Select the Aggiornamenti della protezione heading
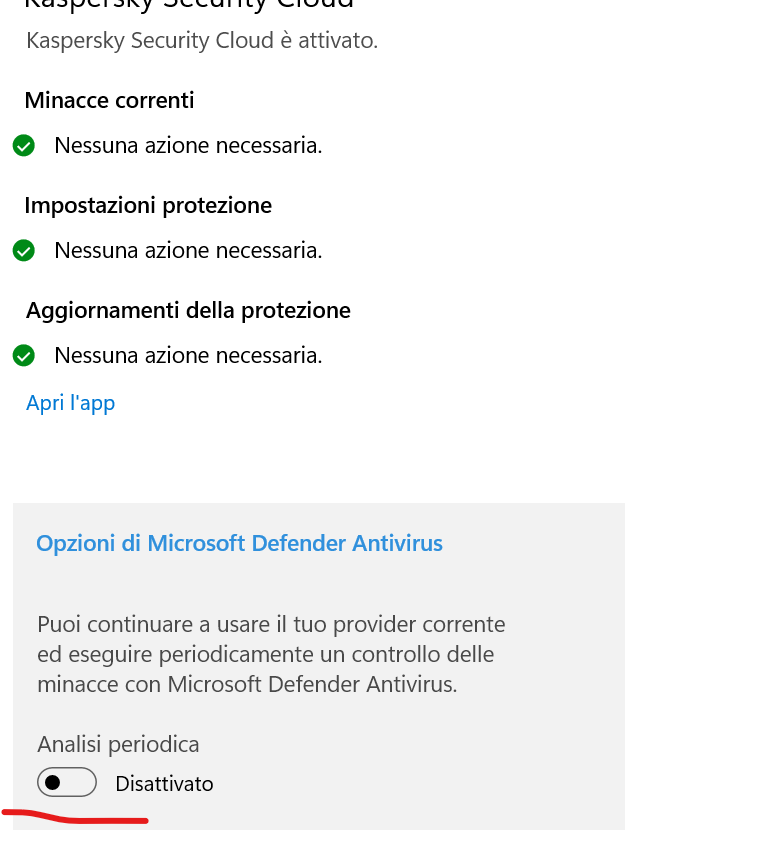 pyautogui.click(x=188, y=310)
